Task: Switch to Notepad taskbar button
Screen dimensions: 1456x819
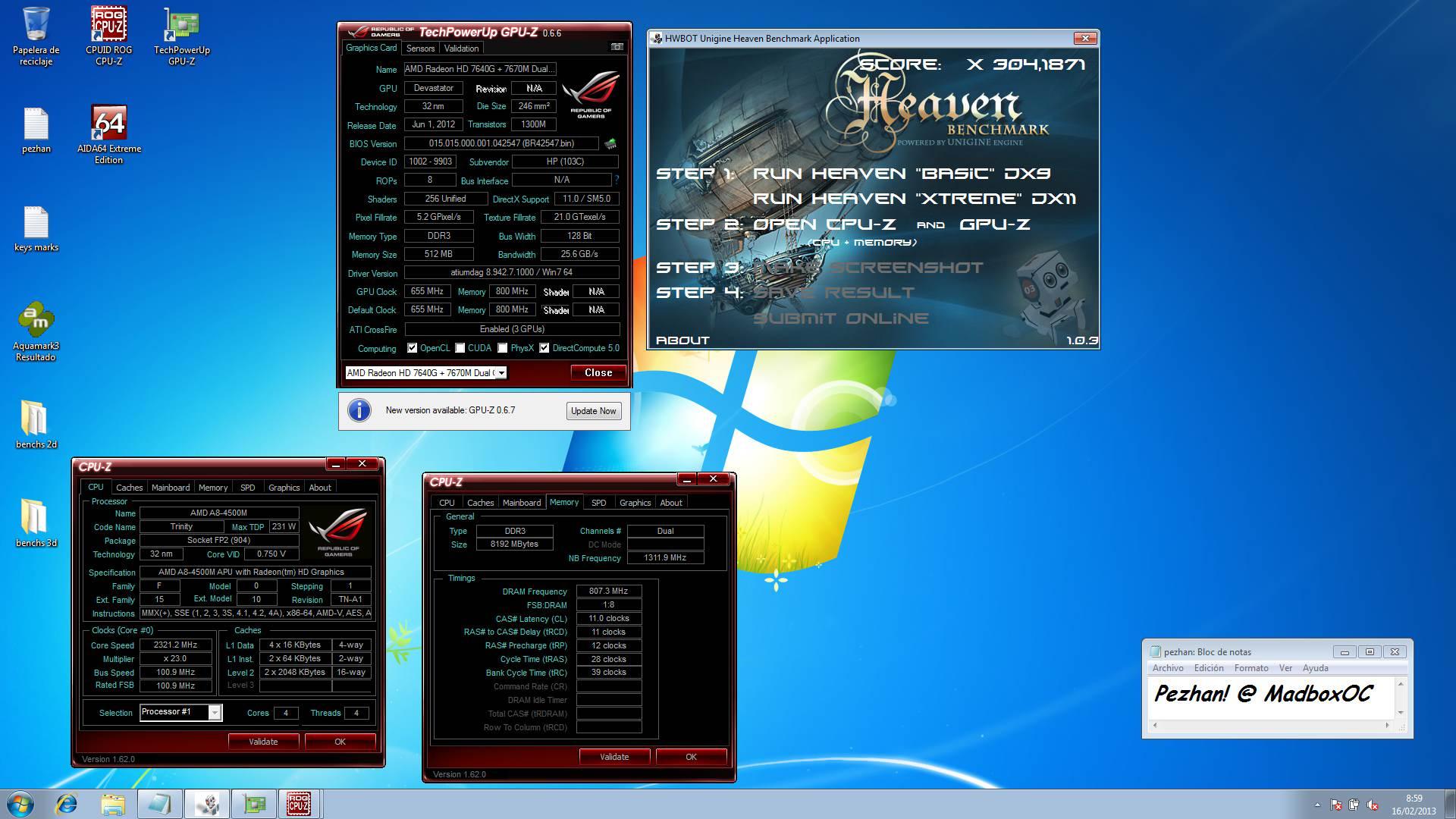Action: pyautogui.click(x=160, y=804)
